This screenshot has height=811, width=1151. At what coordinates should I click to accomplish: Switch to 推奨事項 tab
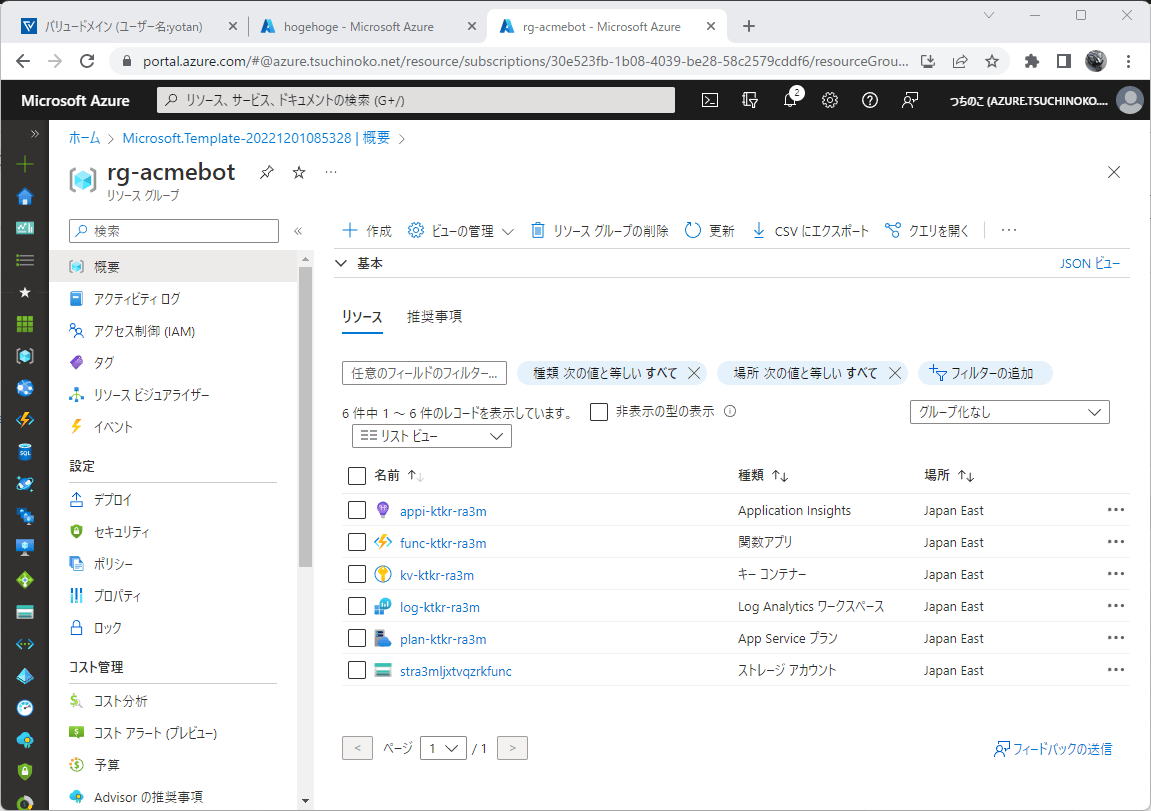(435, 316)
